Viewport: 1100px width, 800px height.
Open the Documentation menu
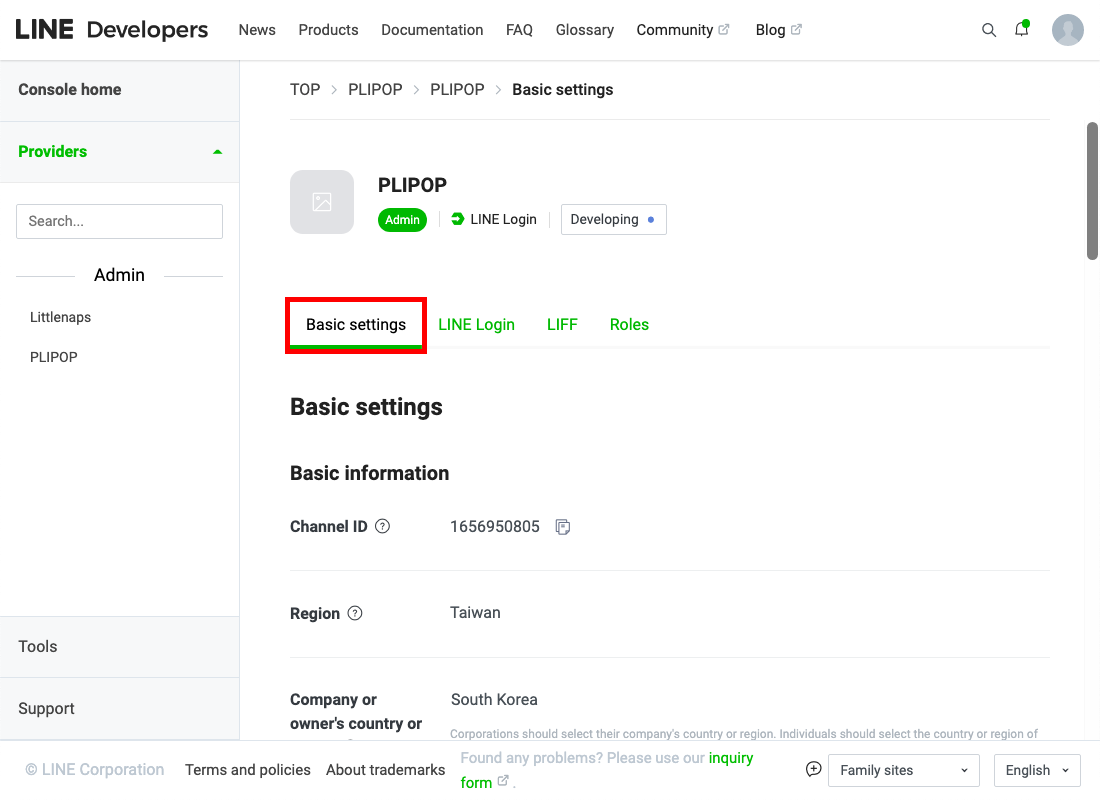pyautogui.click(x=432, y=30)
